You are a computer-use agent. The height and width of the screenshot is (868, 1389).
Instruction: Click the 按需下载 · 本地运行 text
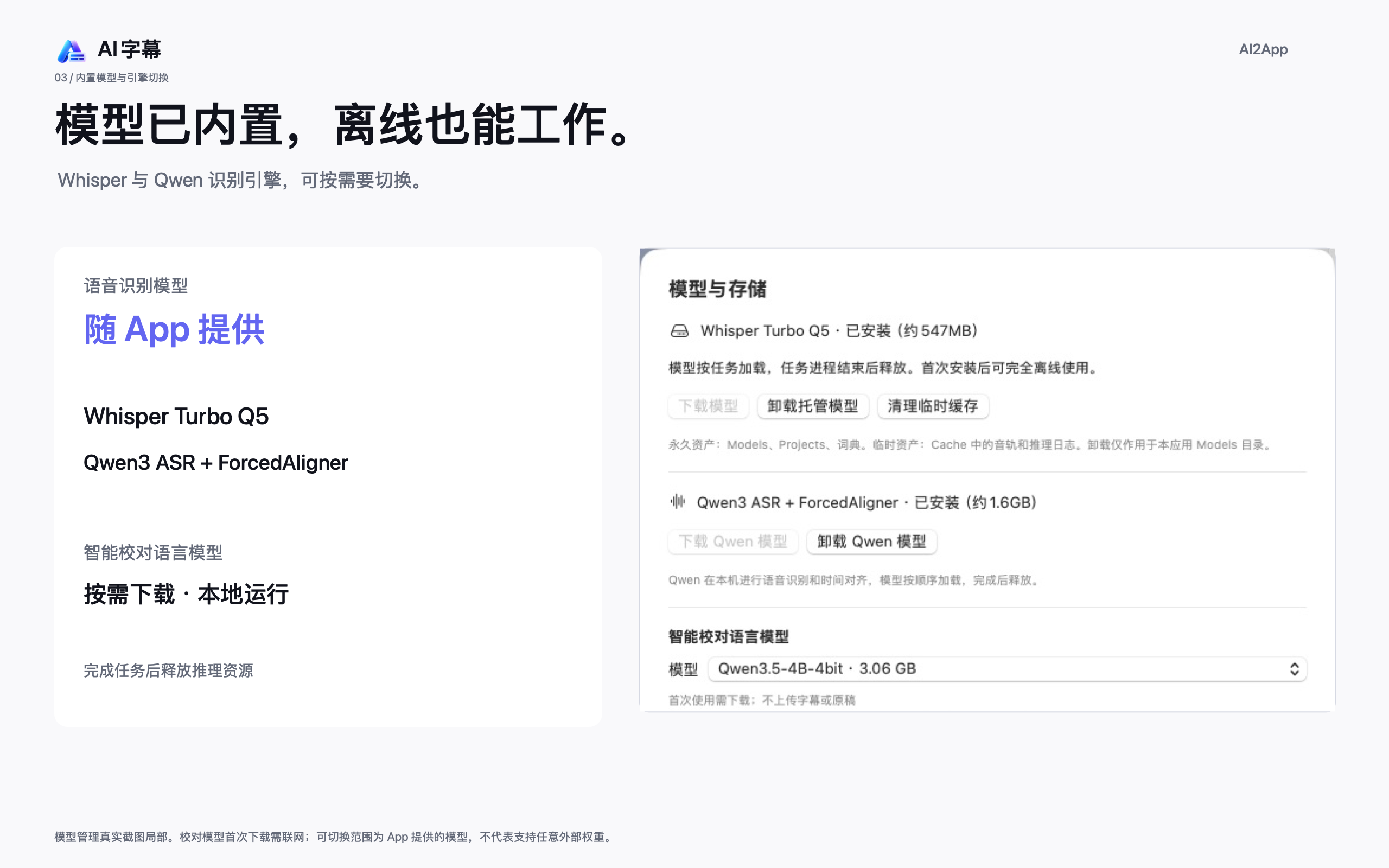(186, 594)
